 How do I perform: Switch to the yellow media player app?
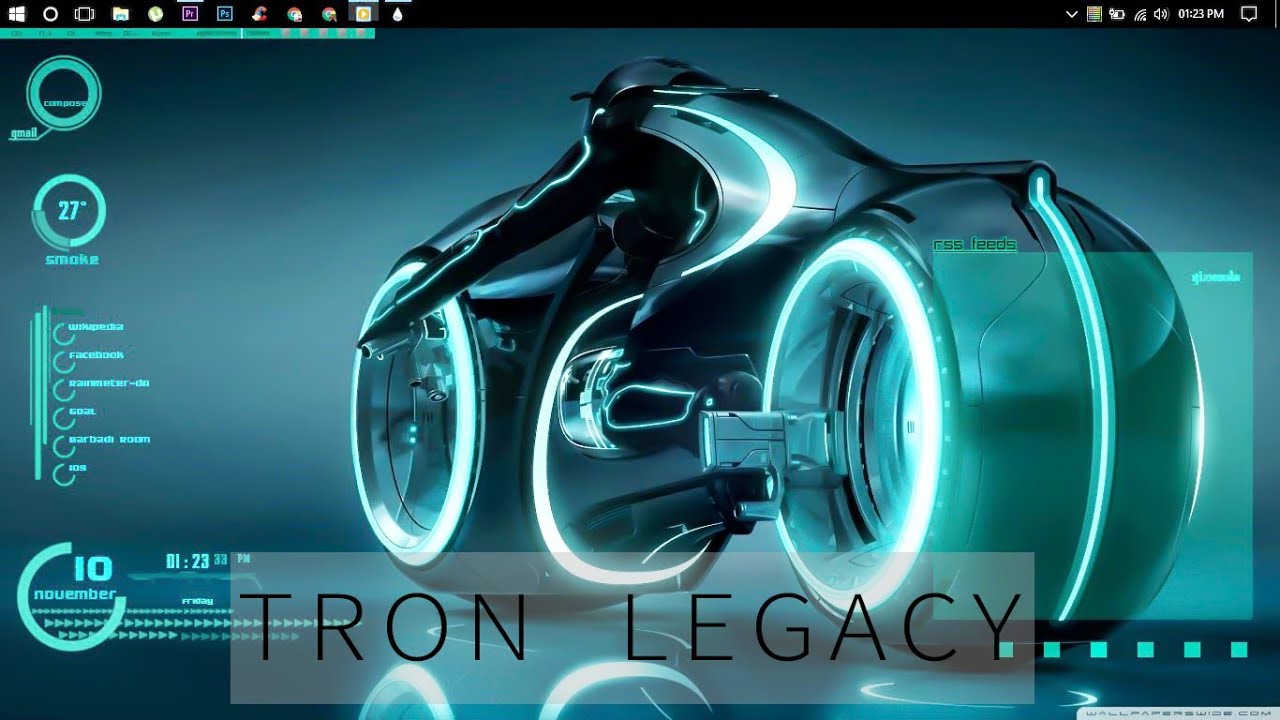tap(363, 14)
